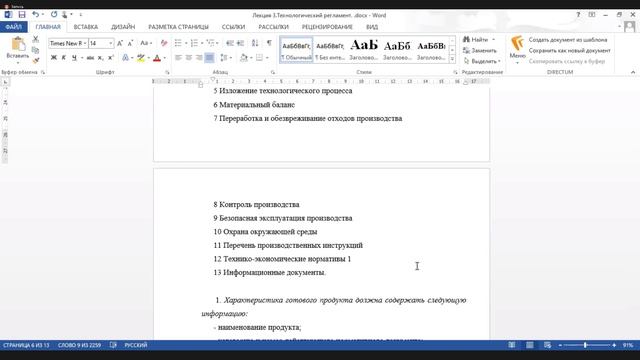Screen dimensions: 640x360
Task: Open the font size 14 dropdown
Action: 111,43
